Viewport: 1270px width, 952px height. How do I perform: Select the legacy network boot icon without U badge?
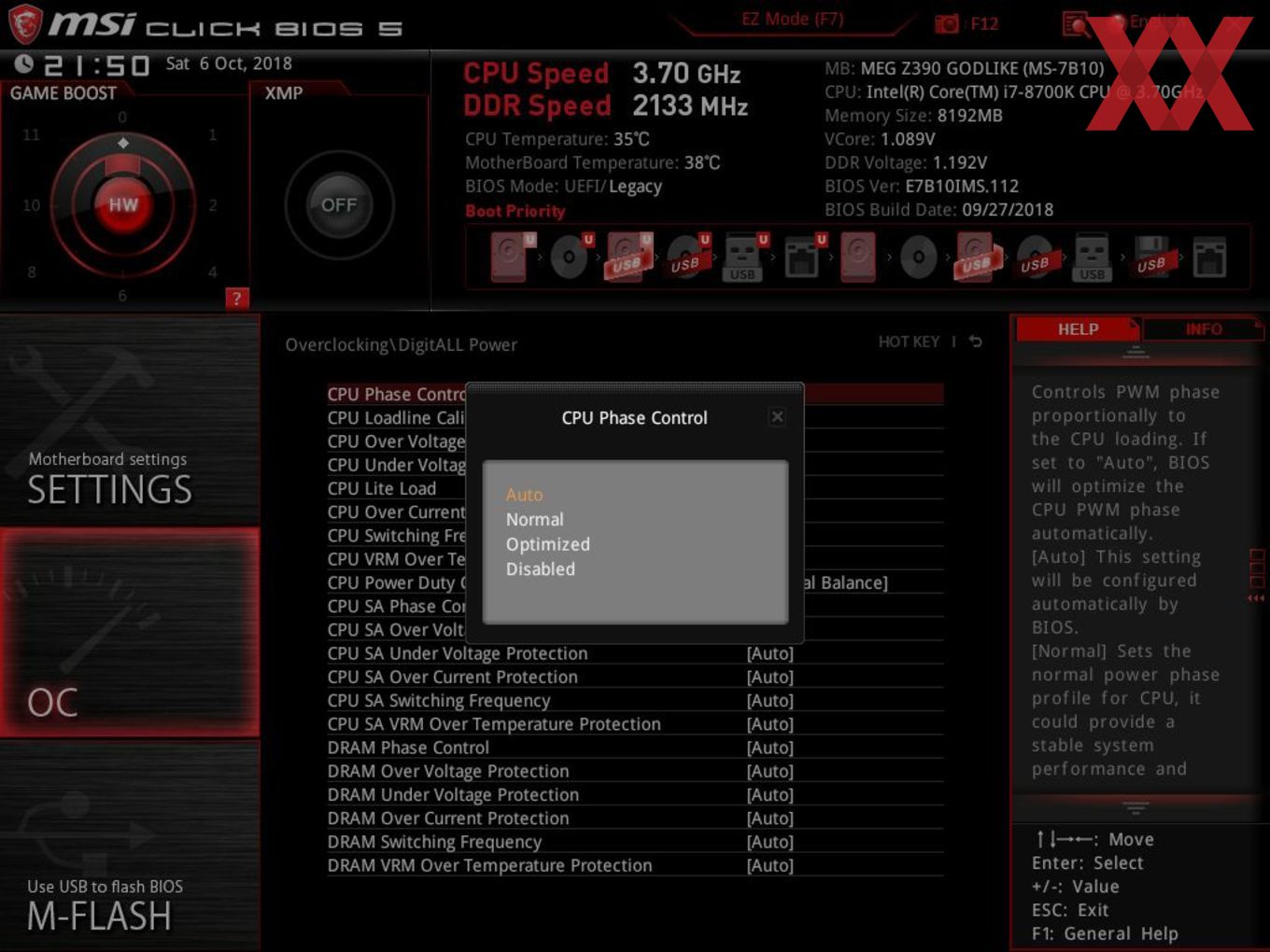click(1209, 257)
